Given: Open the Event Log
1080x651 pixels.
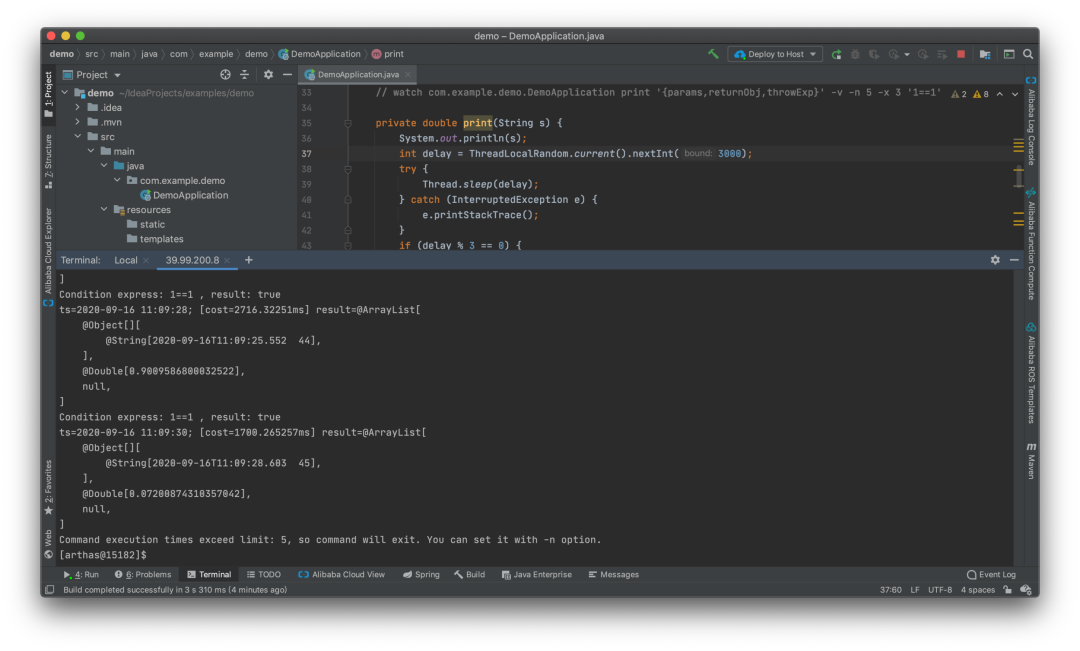Looking at the screenshot, I should click(x=991, y=575).
